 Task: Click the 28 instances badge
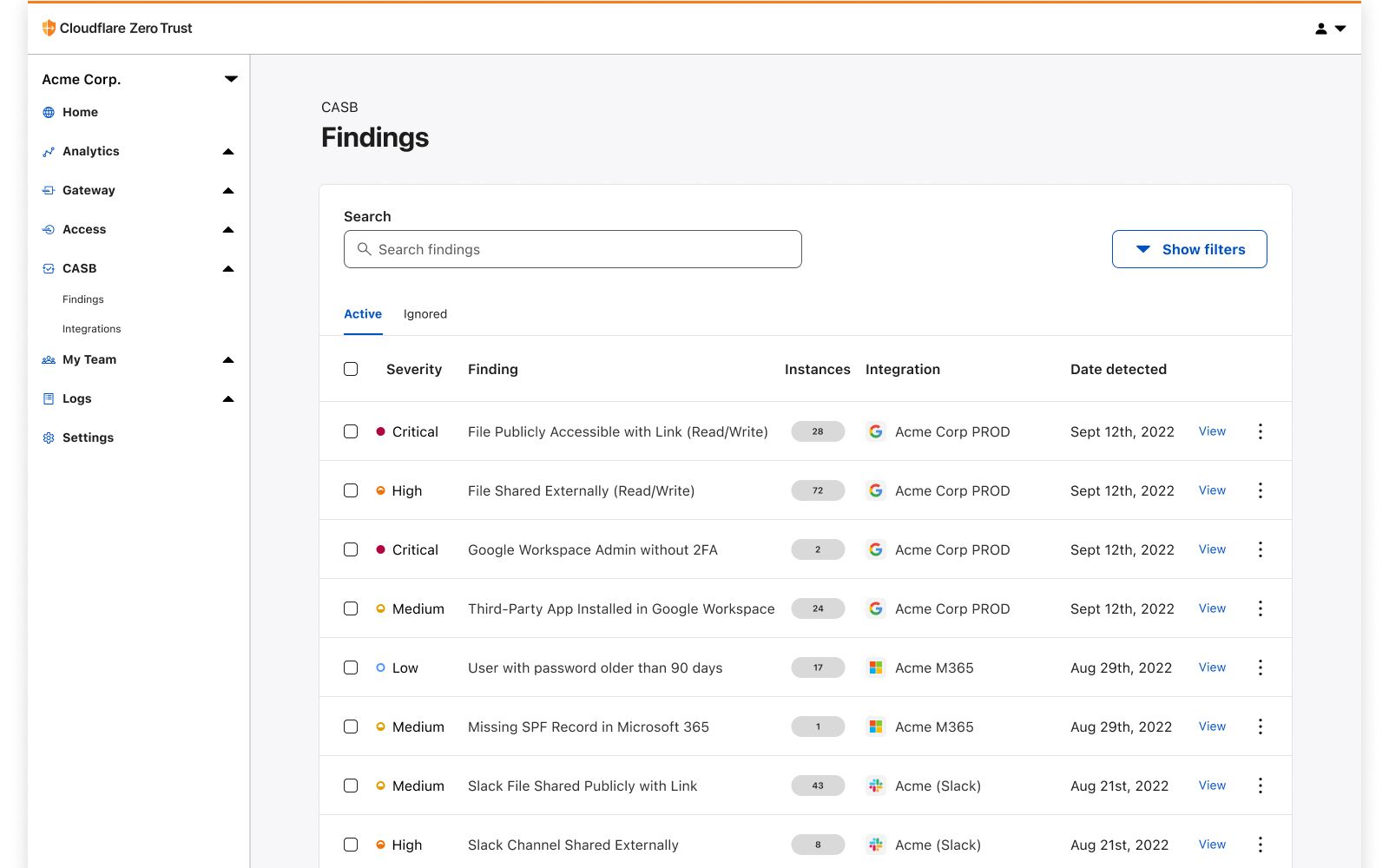(x=818, y=431)
